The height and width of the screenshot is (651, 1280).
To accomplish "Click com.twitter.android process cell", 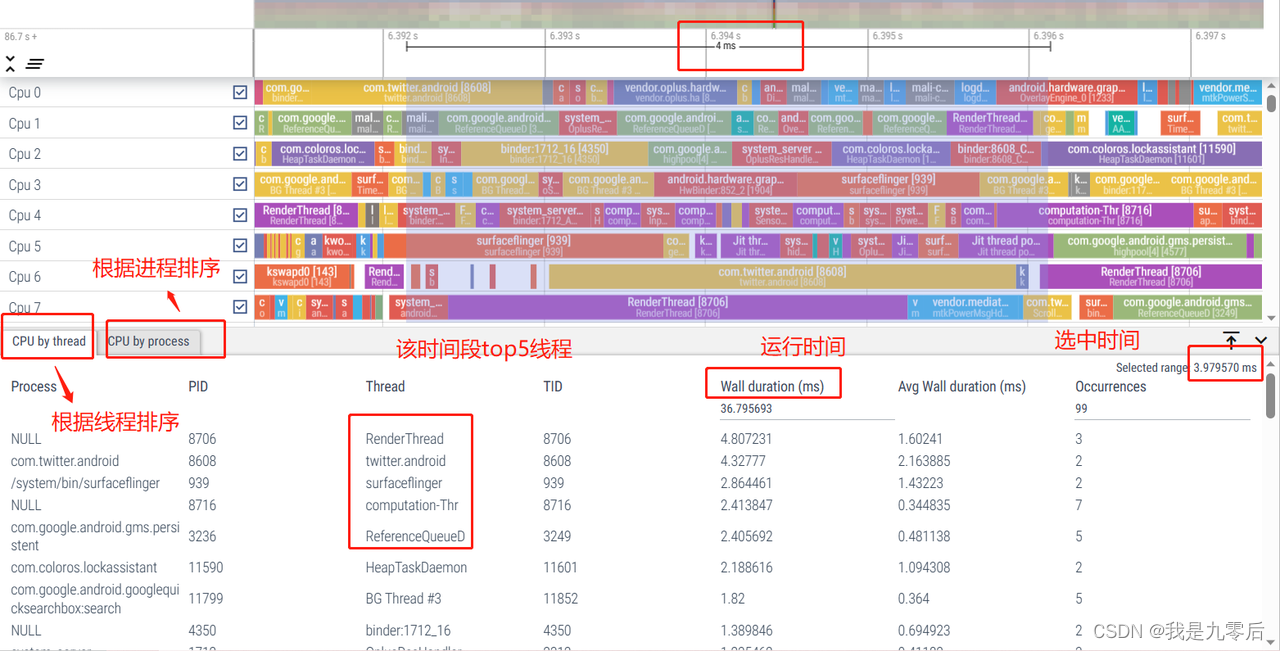I will coord(65,461).
